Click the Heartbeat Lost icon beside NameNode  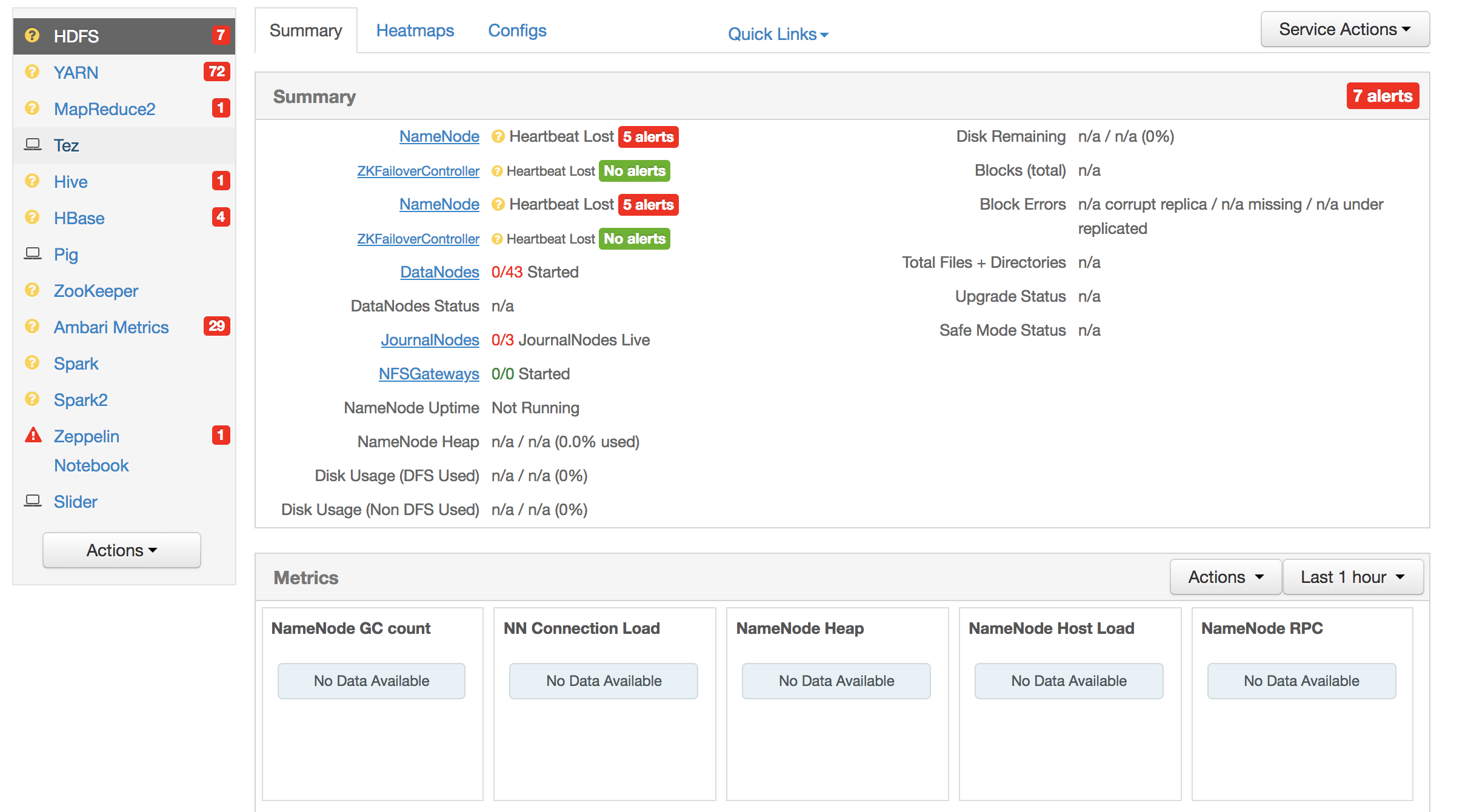498,136
